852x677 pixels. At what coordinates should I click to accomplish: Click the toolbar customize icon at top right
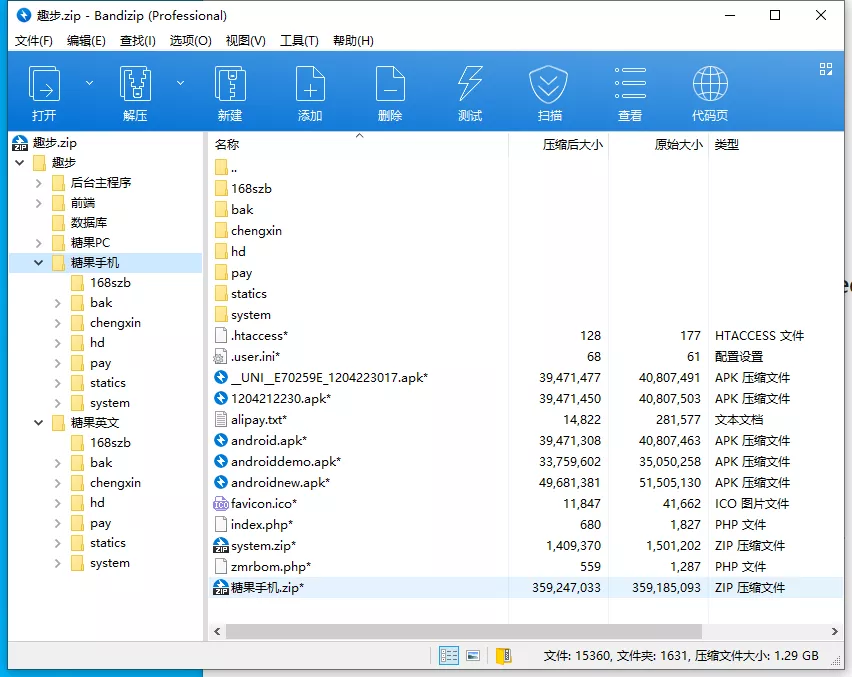click(x=825, y=70)
